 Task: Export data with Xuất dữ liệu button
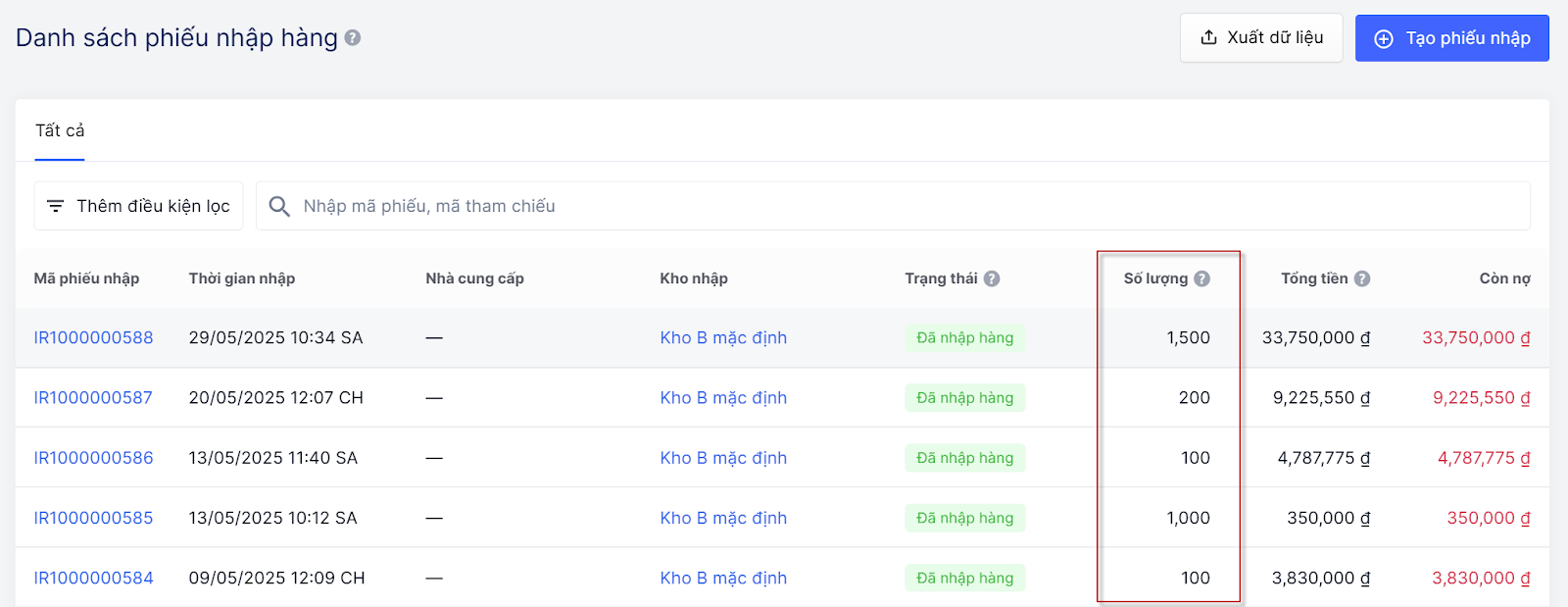click(x=1261, y=37)
